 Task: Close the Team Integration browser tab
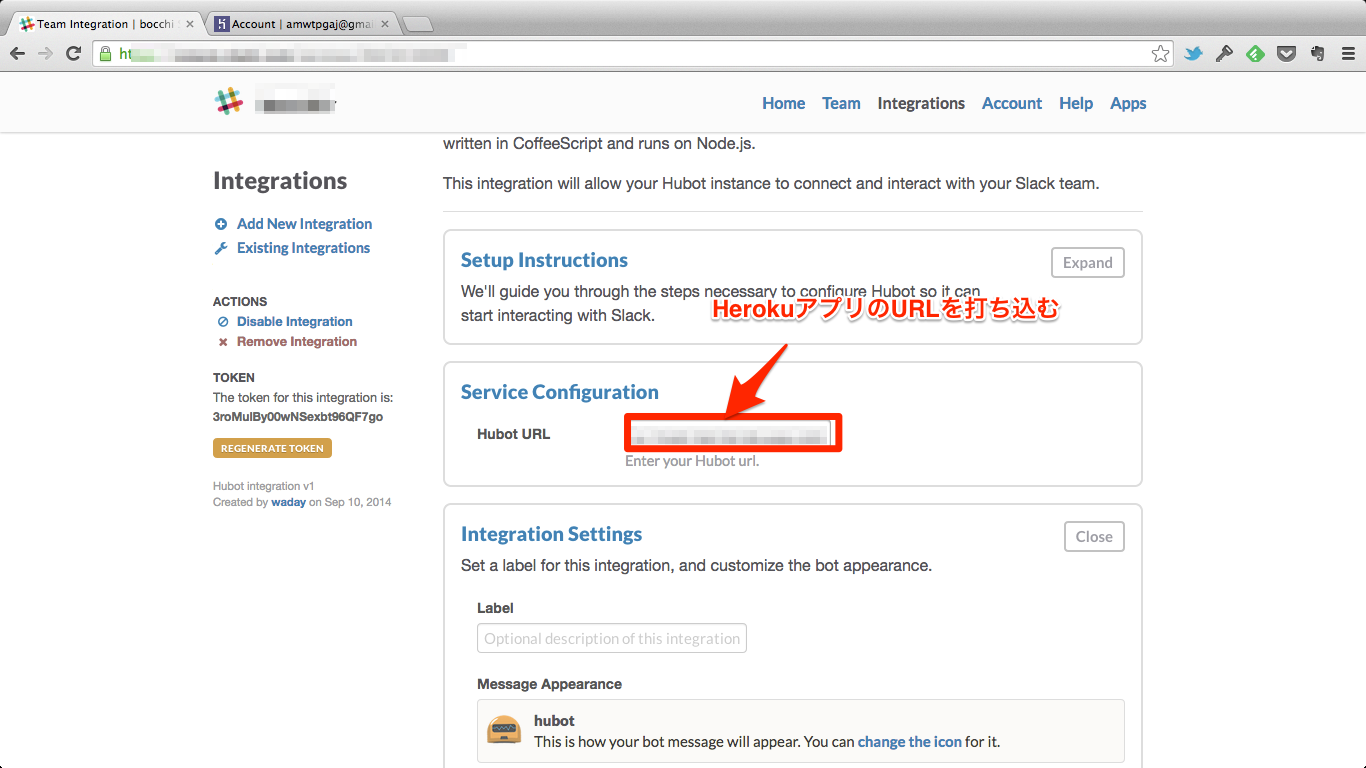pos(190,24)
